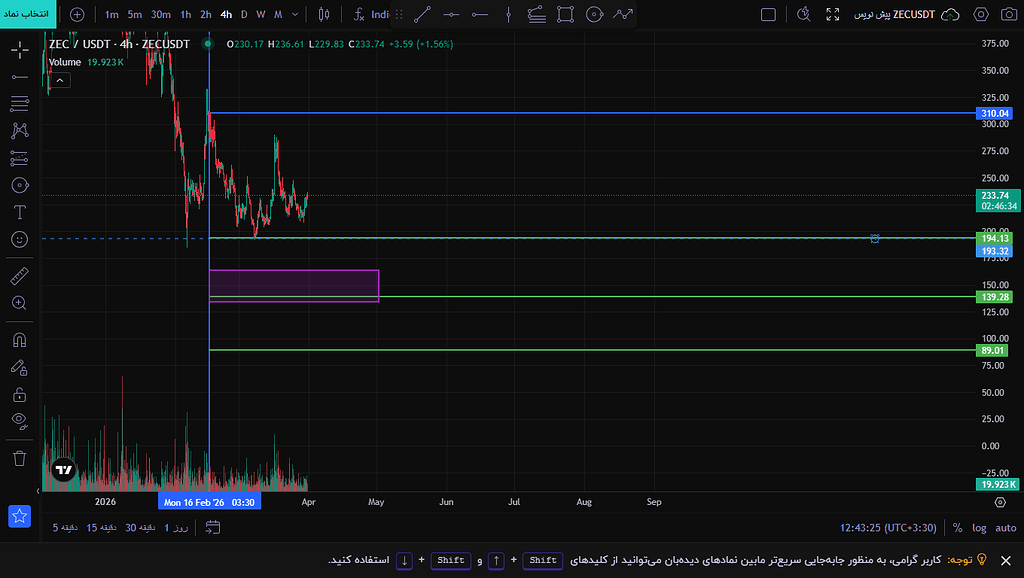Viewport: 1024px width, 578px height.
Task: Select the Fib retracement tool in favorites bar
Action: (x=537, y=14)
